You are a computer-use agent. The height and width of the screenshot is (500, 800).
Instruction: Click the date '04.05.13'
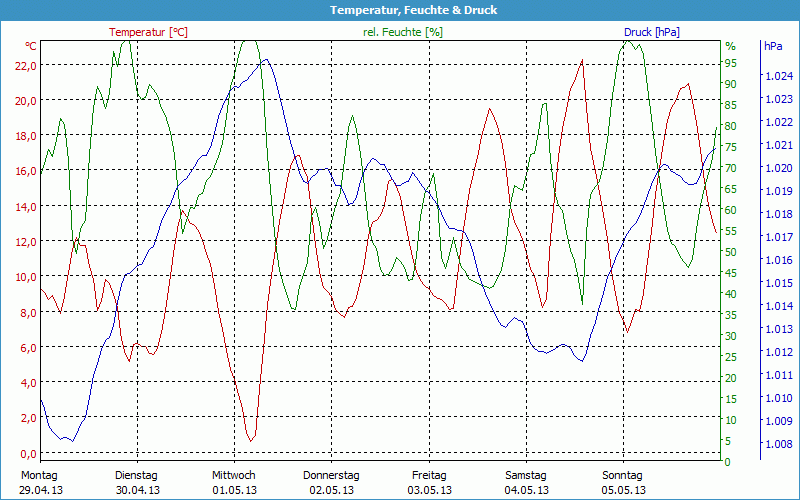pyautogui.click(x=527, y=490)
